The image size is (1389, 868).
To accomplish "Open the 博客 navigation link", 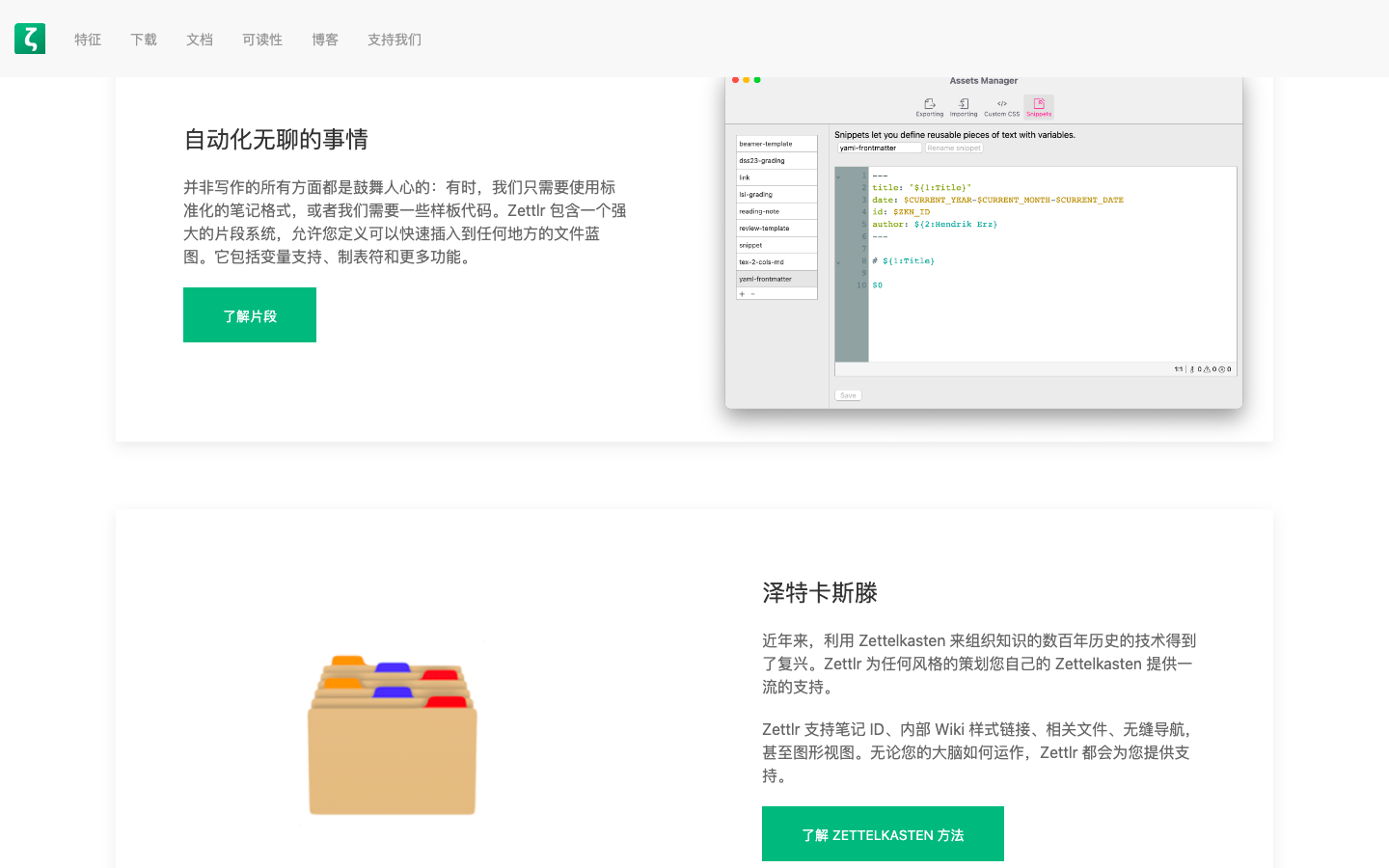I will tap(325, 40).
